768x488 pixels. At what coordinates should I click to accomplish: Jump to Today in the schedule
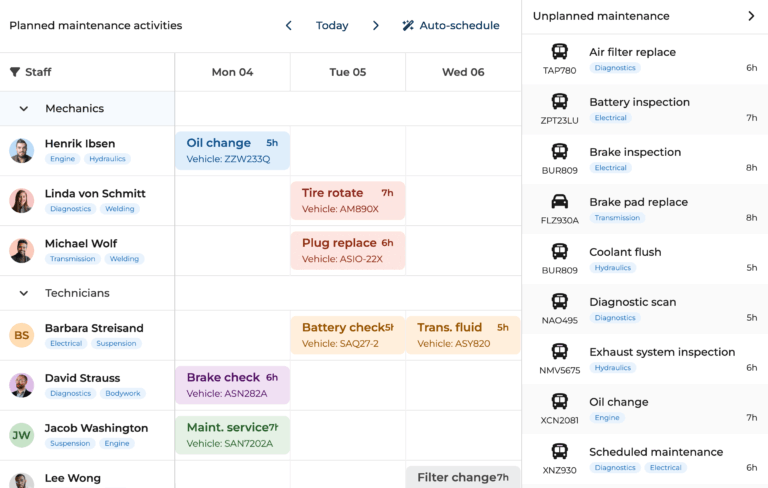(x=332, y=26)
